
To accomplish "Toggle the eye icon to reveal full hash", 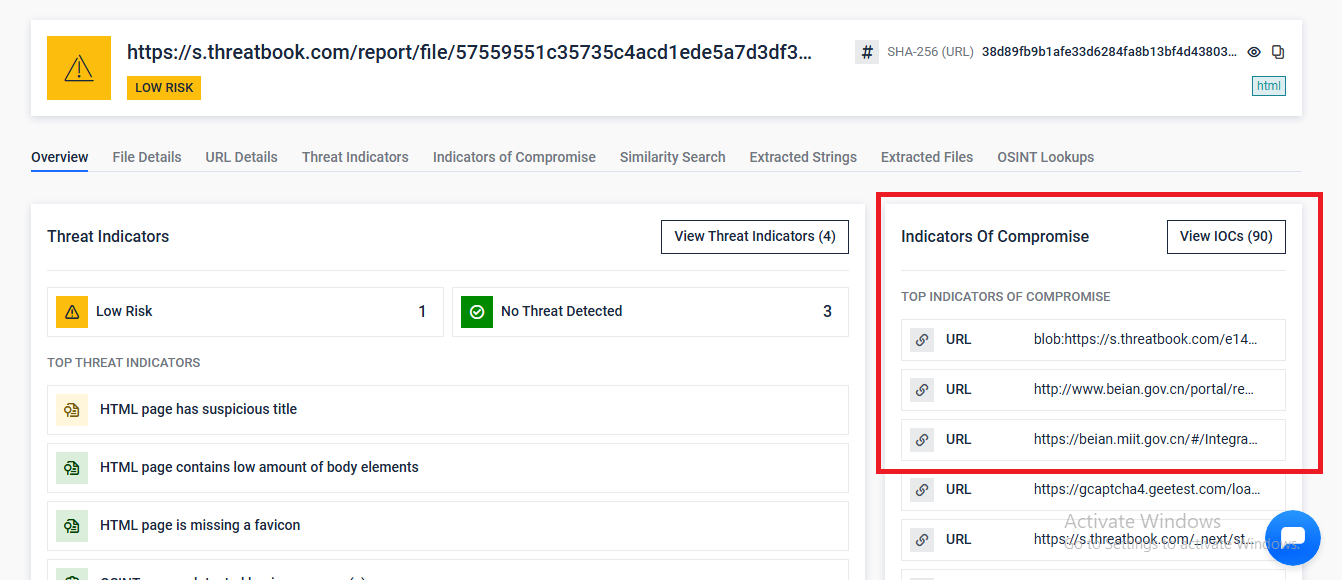I will click(1254, 52).
